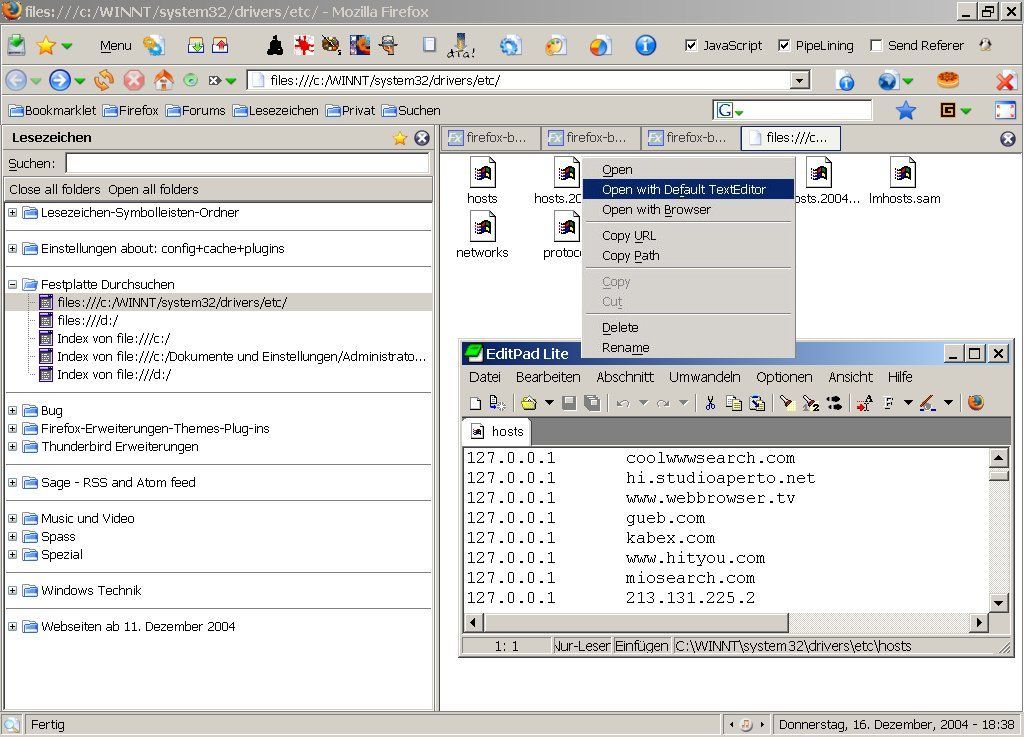Select Copy URL in the context menu
This screenshot has height=737, width=1024.
688,236
